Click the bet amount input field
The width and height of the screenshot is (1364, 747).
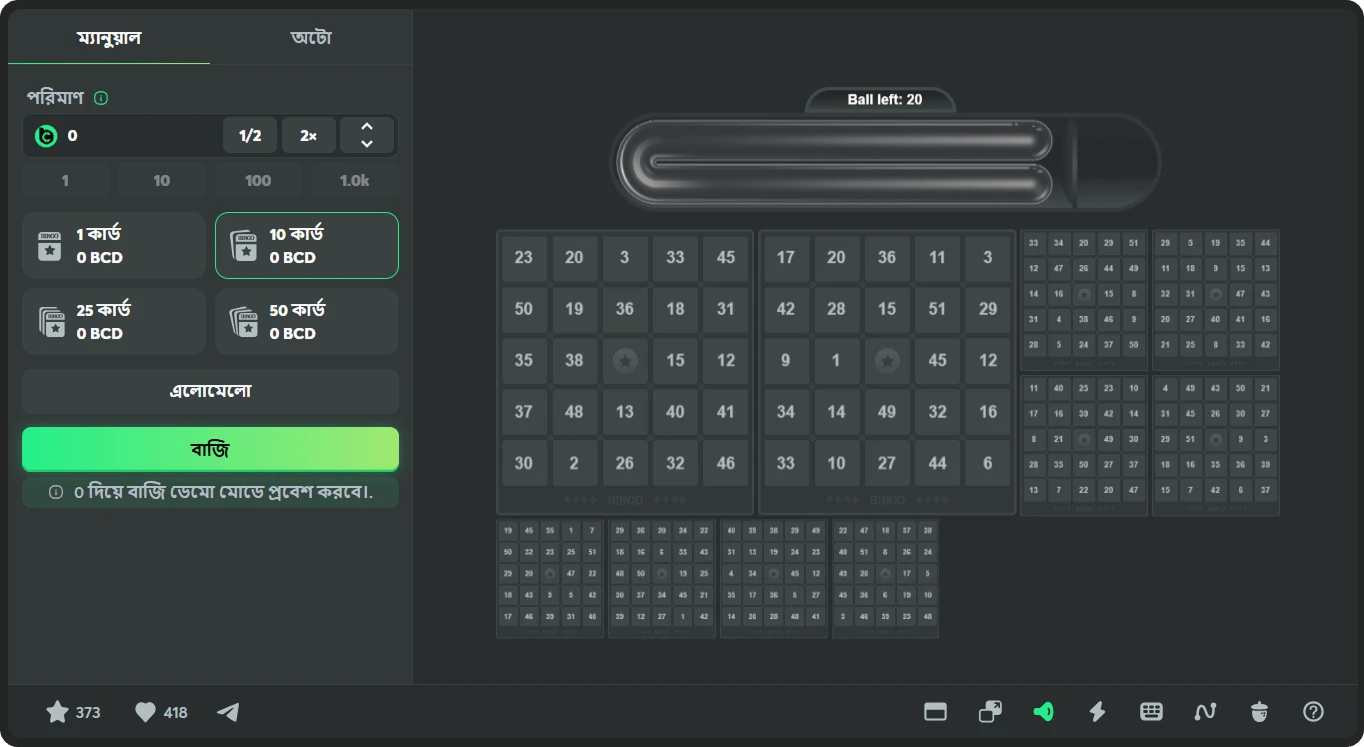click(140, 135)
